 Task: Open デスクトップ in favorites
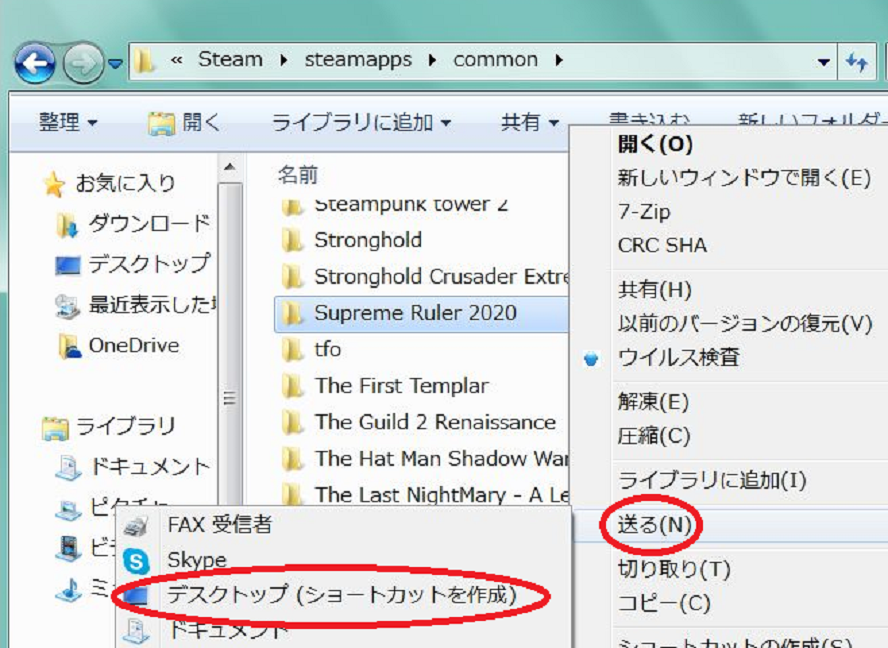click(150, 264)
